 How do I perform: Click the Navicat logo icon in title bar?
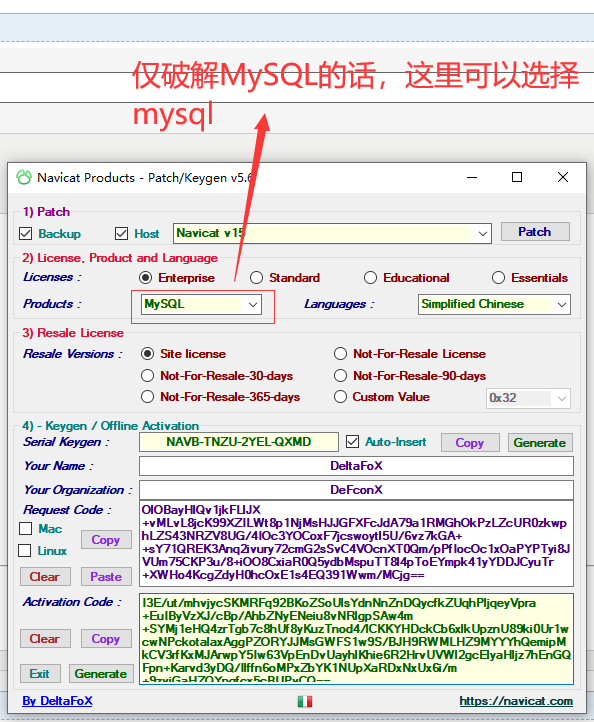click(x=24, y=177)
